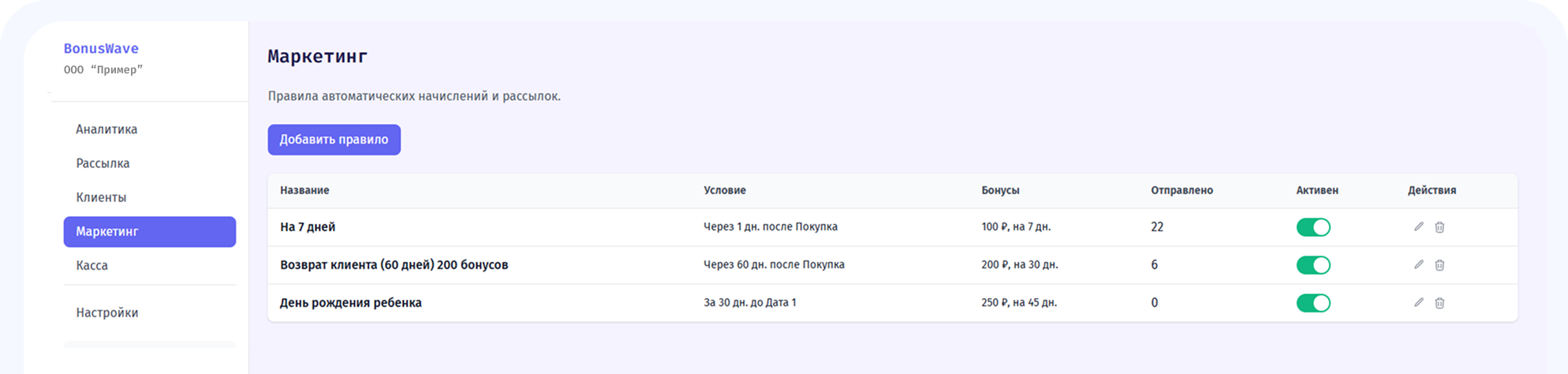The width and height of the screenshot is (1568, 374).
Task: Delete the 'Возврат клиента (60 дней)' rule trash icon
Action: coord(1439,265)
